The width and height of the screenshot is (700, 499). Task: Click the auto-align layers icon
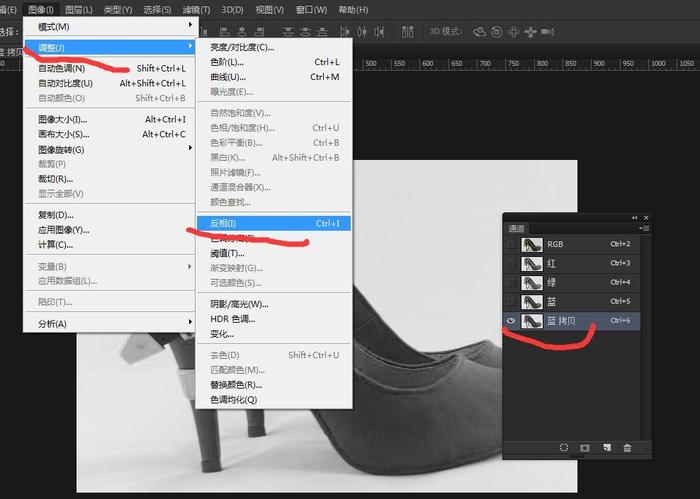pyautogui.click(x=407, y=32)
